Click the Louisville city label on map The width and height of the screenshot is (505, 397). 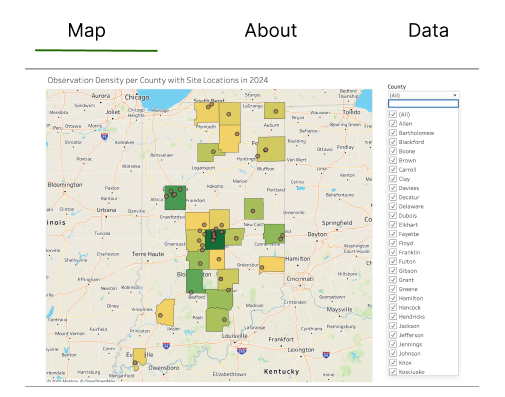pos(235,336)
